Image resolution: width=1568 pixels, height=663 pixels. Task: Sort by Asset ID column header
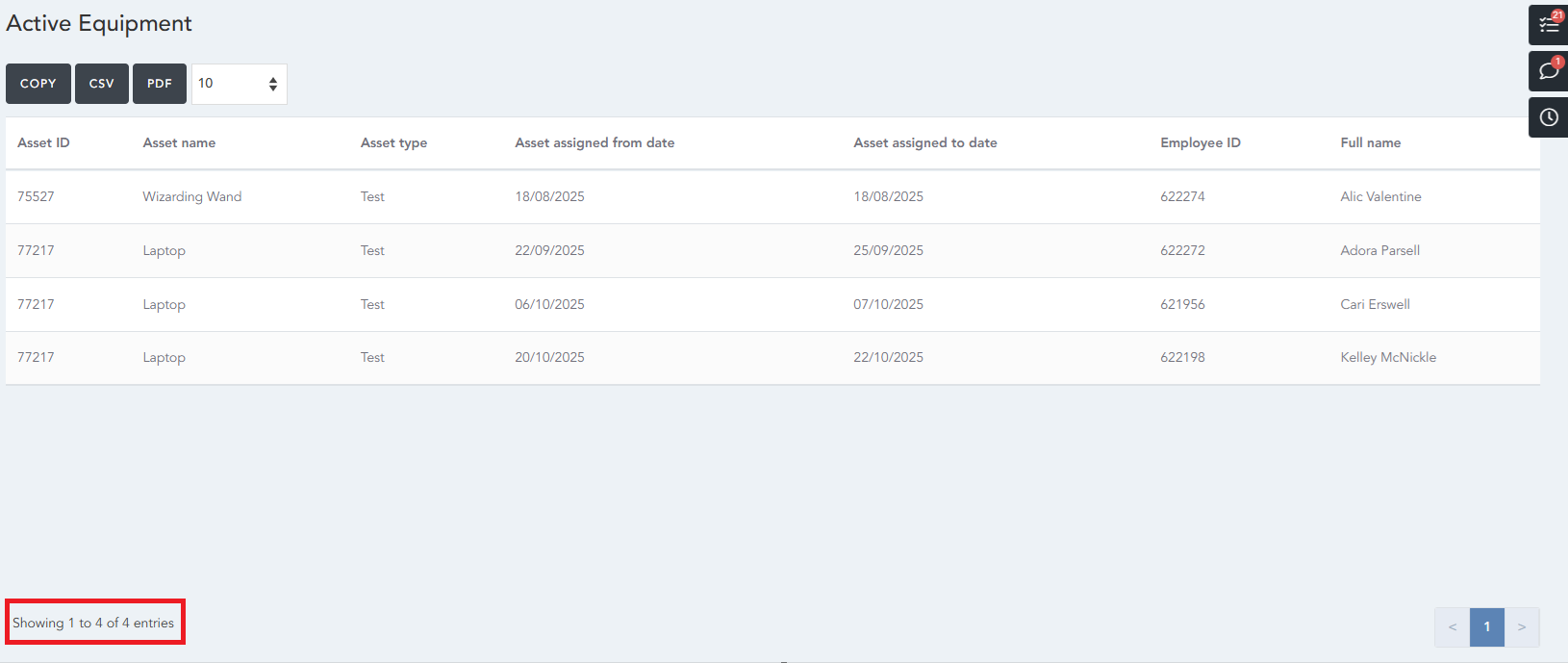pos(43,142)
